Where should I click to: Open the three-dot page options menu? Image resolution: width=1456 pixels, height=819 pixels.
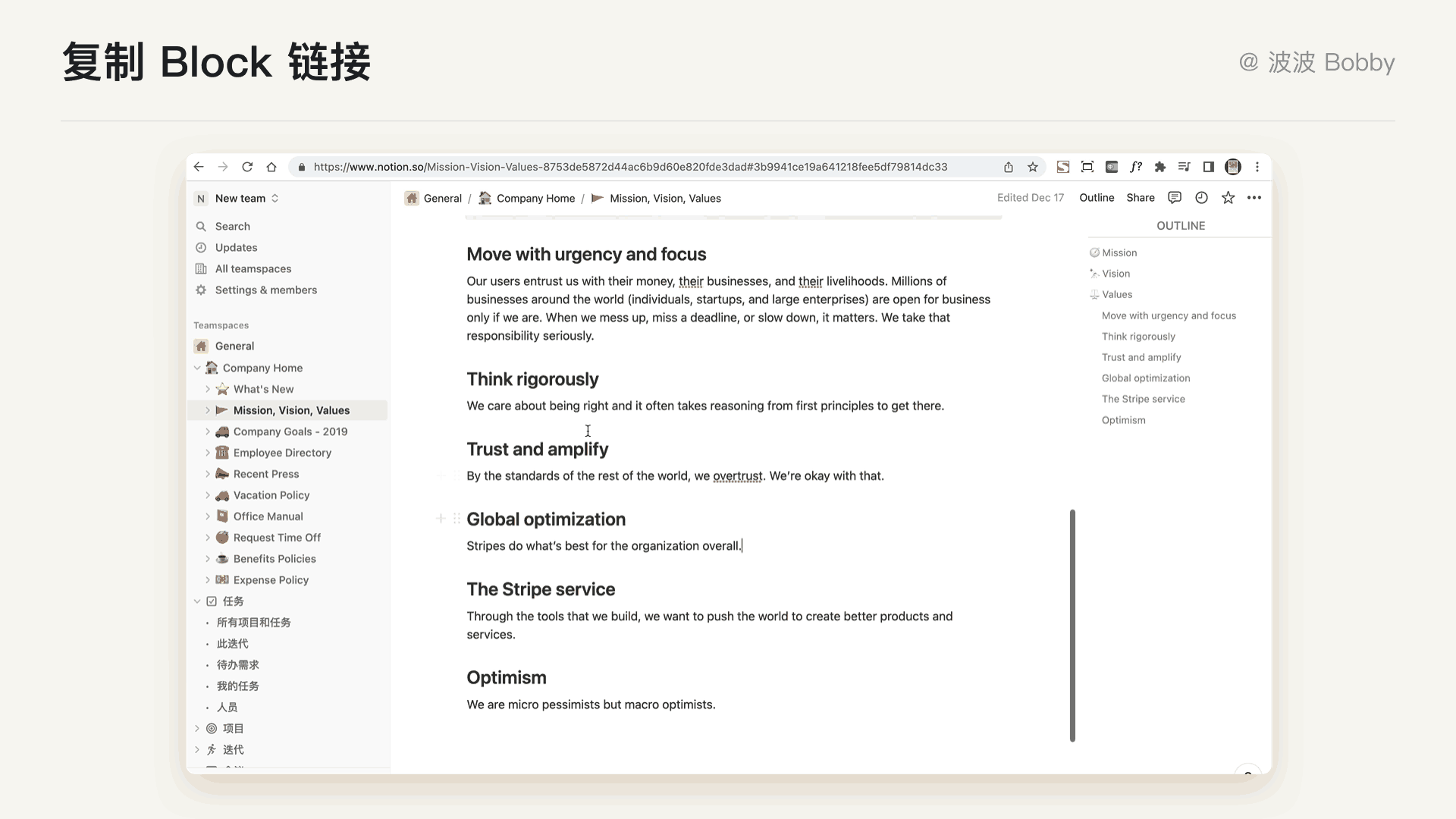1254,198
